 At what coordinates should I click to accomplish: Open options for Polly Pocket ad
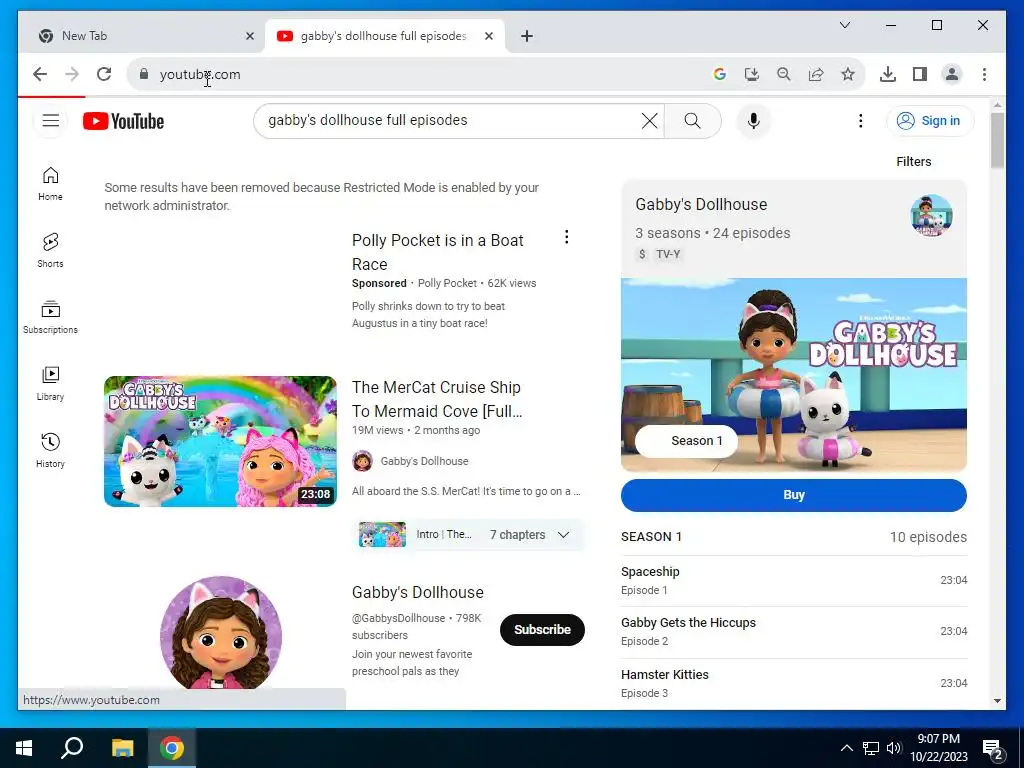(x=566, y=237)
